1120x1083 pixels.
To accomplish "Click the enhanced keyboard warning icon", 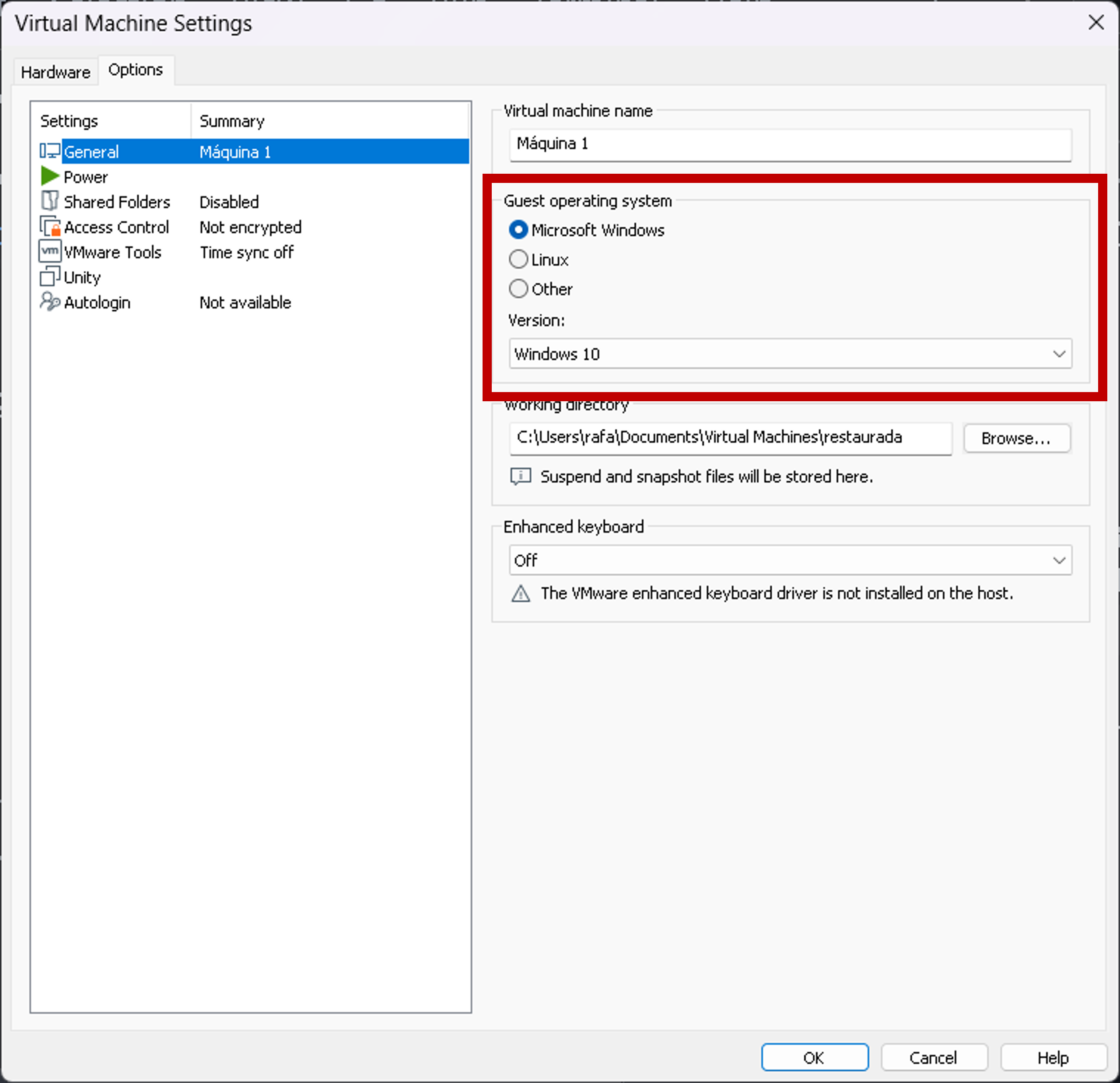I will tap(521, 594).
